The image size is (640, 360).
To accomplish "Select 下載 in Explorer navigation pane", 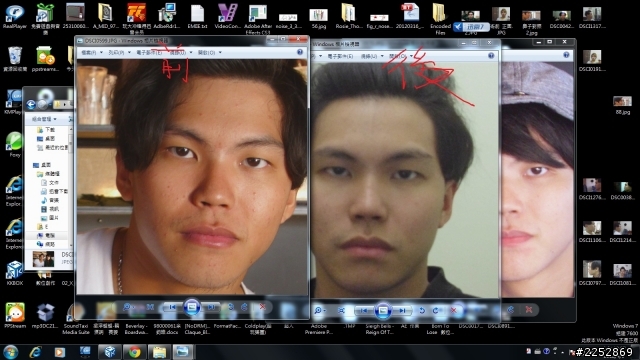I will tap(46, 130).
